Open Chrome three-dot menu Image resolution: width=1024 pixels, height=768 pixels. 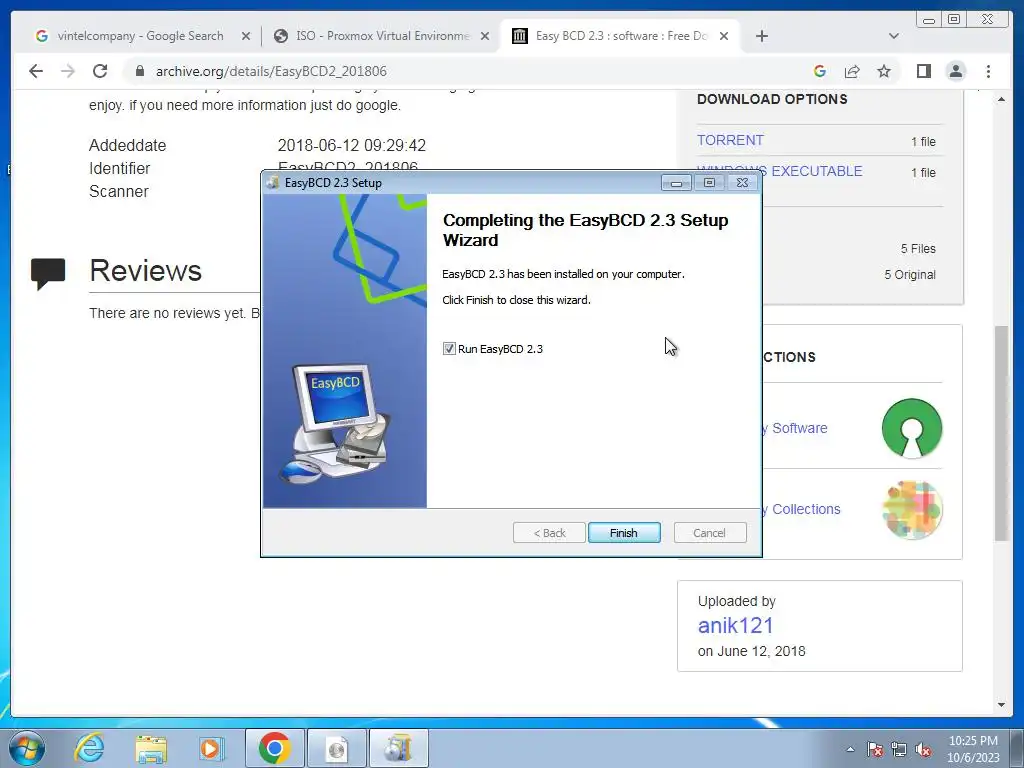tap(988, 71)
